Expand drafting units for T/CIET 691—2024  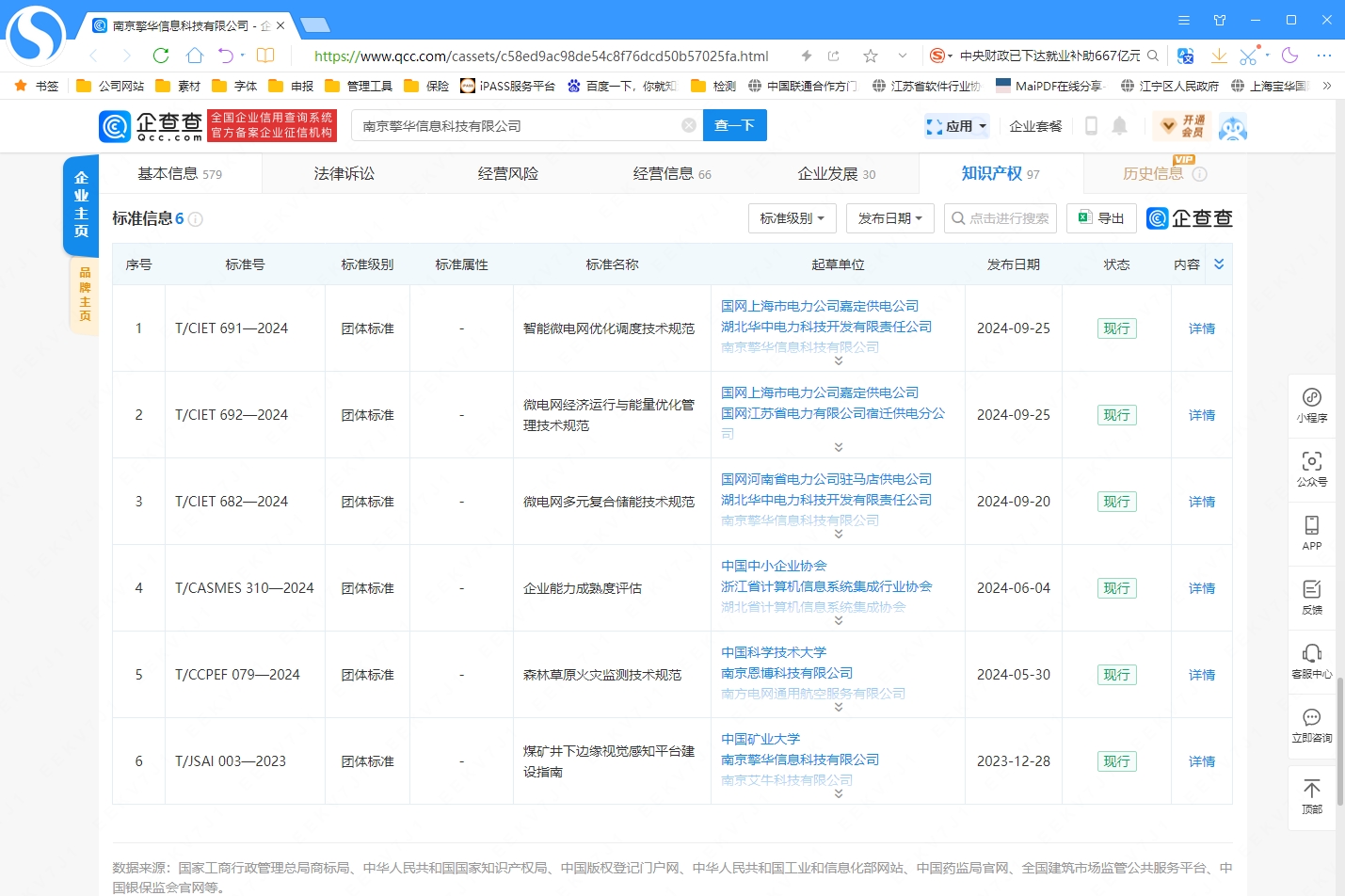(x=837, y=360)
